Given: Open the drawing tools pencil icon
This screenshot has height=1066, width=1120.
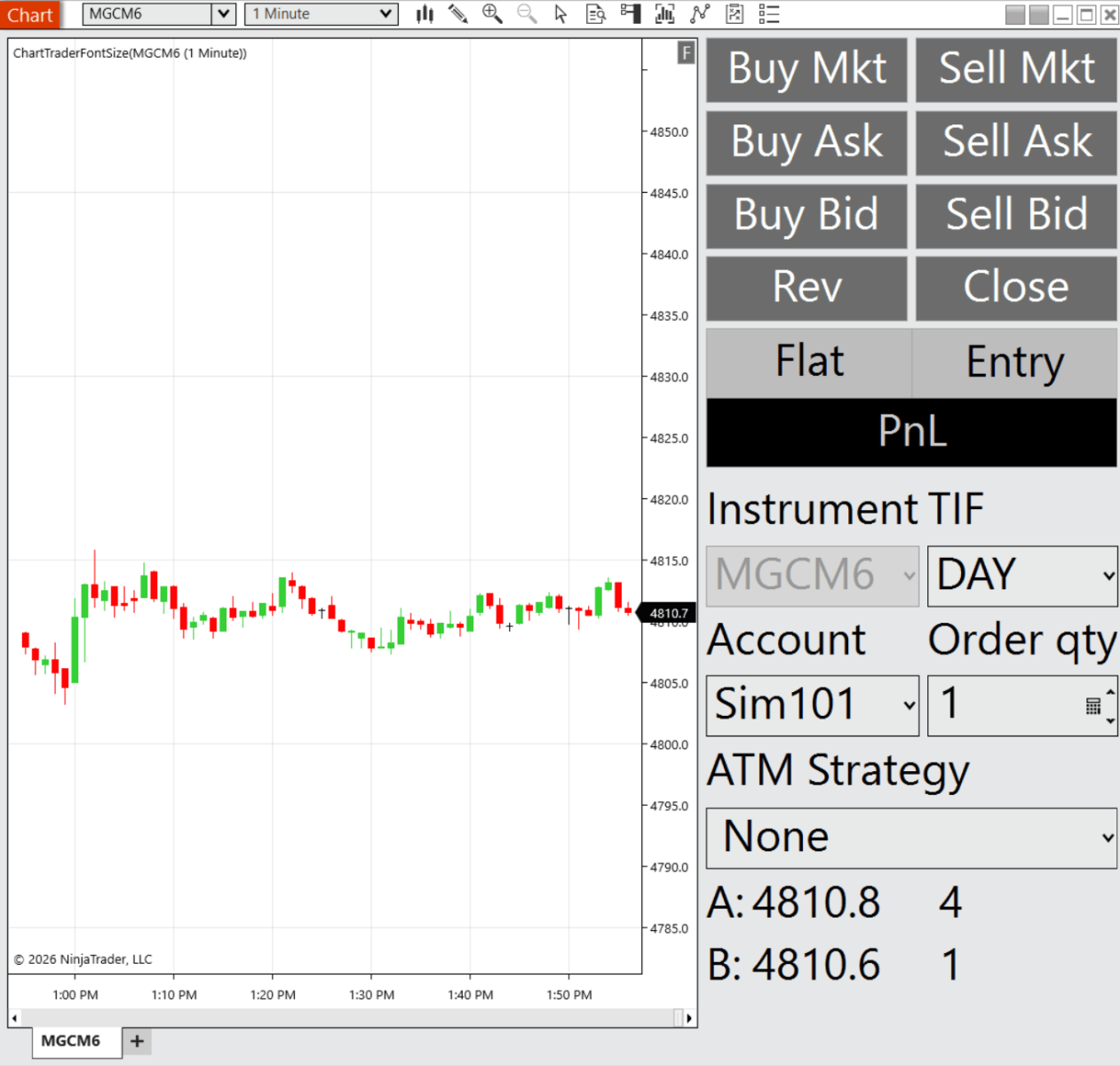Looking at the screenshot, I should [458, 14].
